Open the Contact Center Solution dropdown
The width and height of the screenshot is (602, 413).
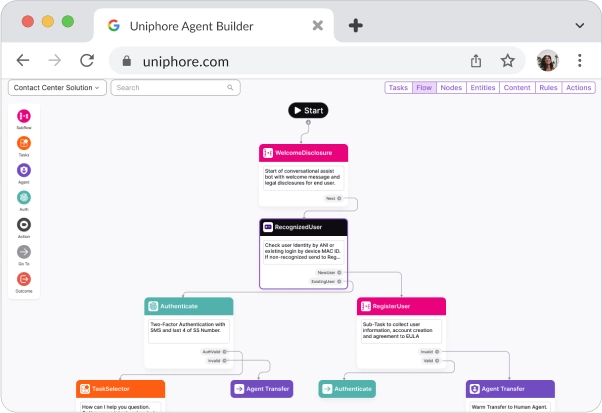click(57, 88)
